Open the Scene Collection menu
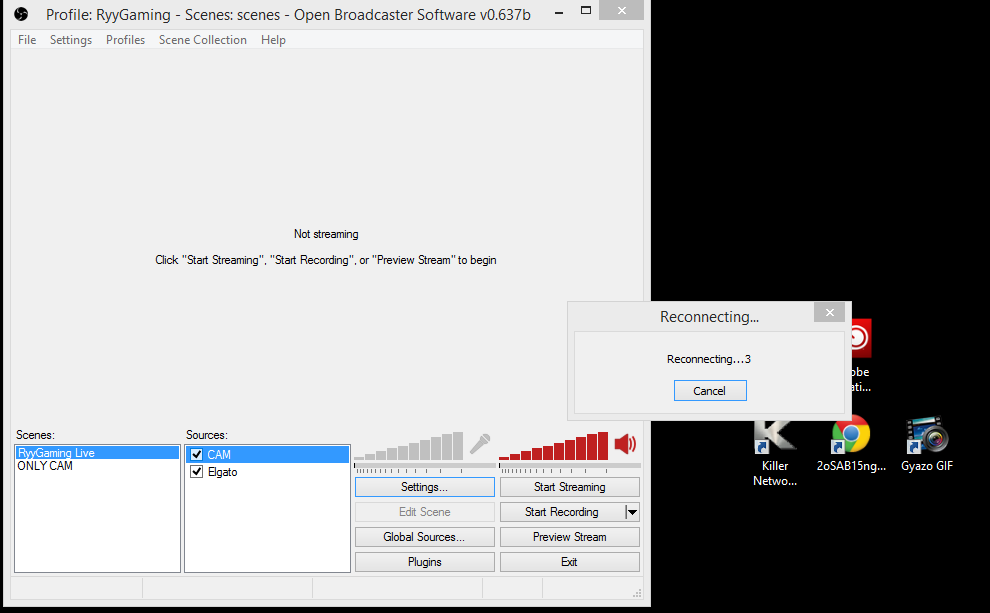Viewport: 990px width, 613px height. (x=203, y=40)
